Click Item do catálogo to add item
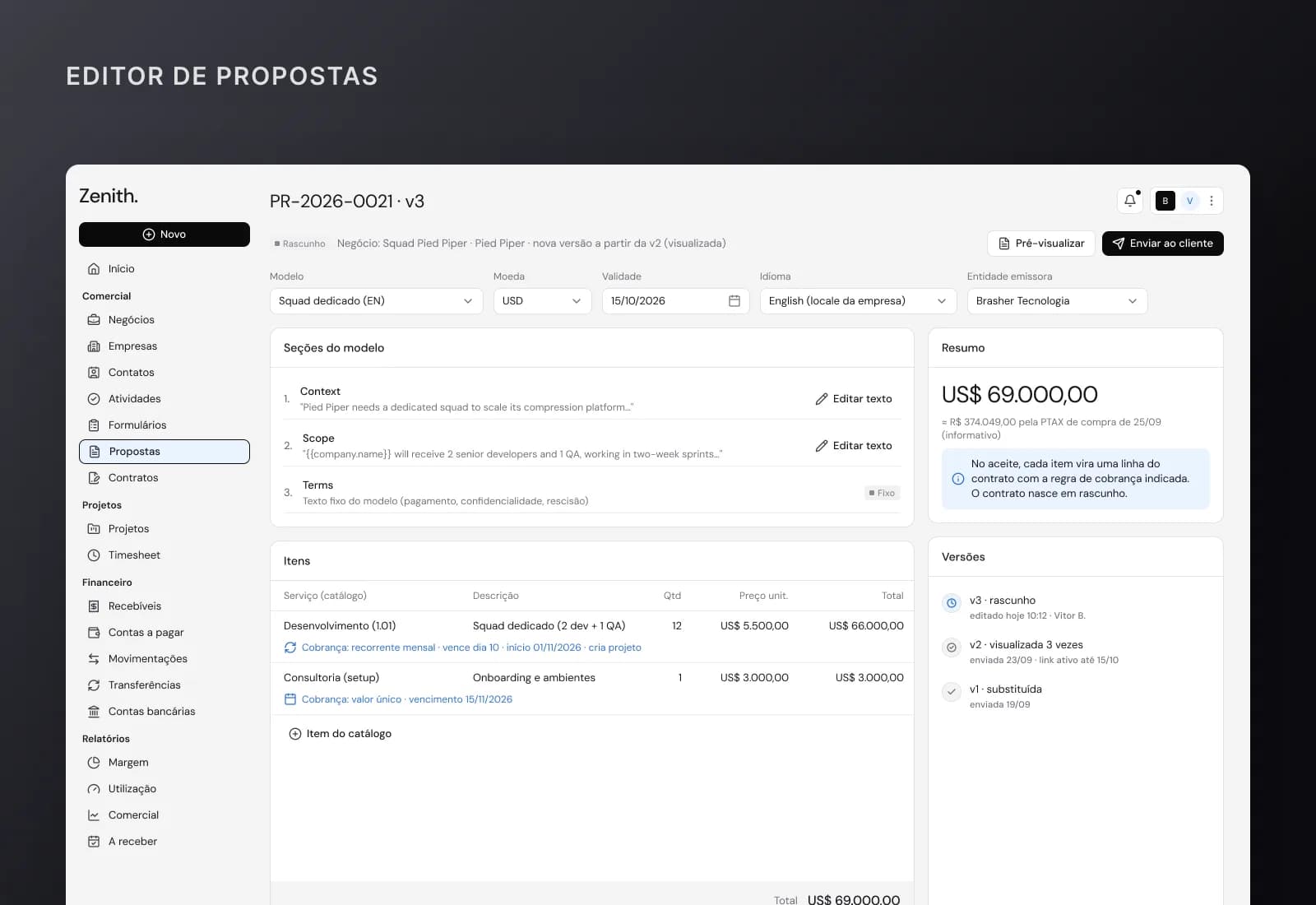Image resolution: width=1316 pixels, height=905 pixels. coord(340,734)
